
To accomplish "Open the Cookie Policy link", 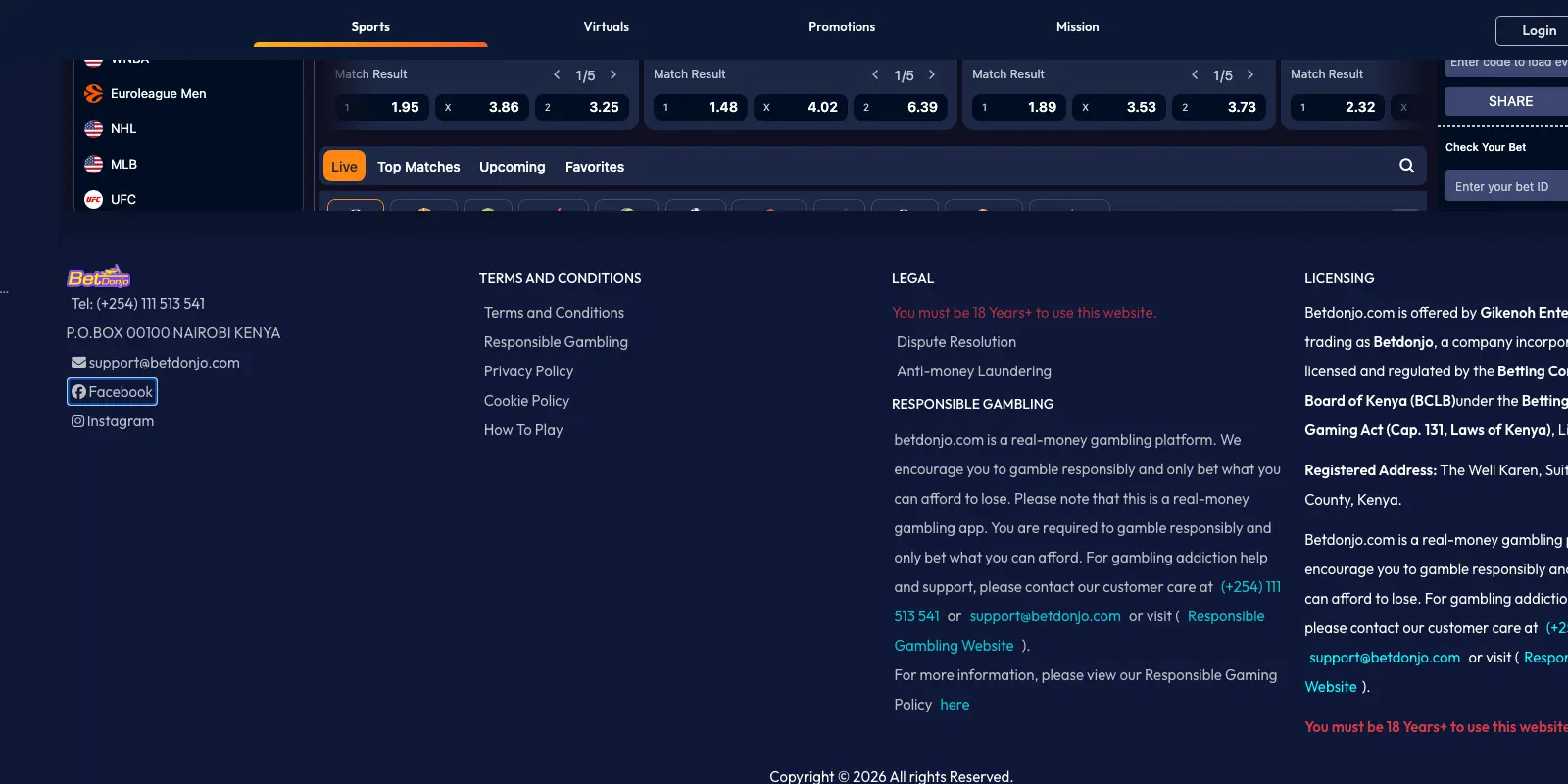I will 526,401.
